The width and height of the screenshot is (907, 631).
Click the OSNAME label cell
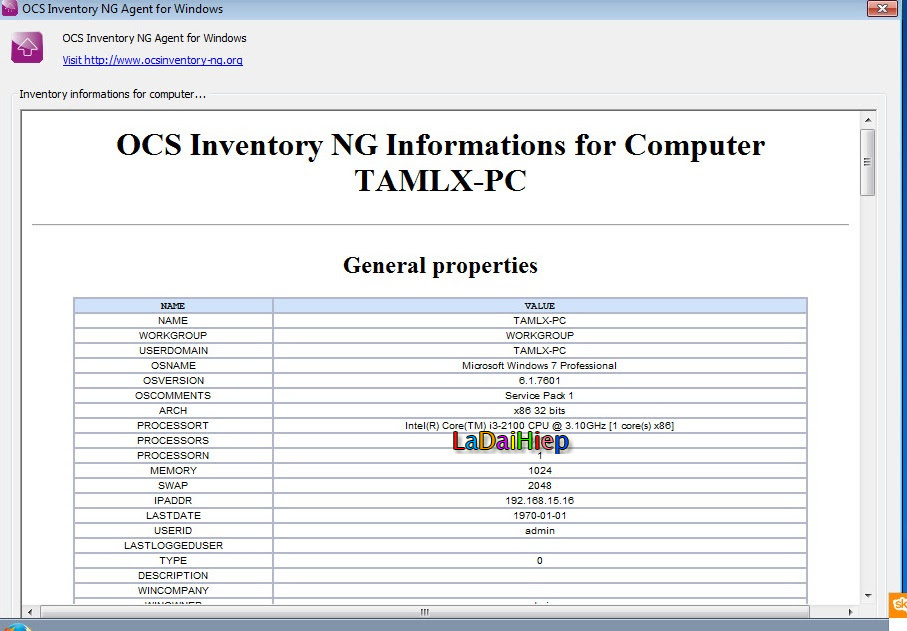173,366
